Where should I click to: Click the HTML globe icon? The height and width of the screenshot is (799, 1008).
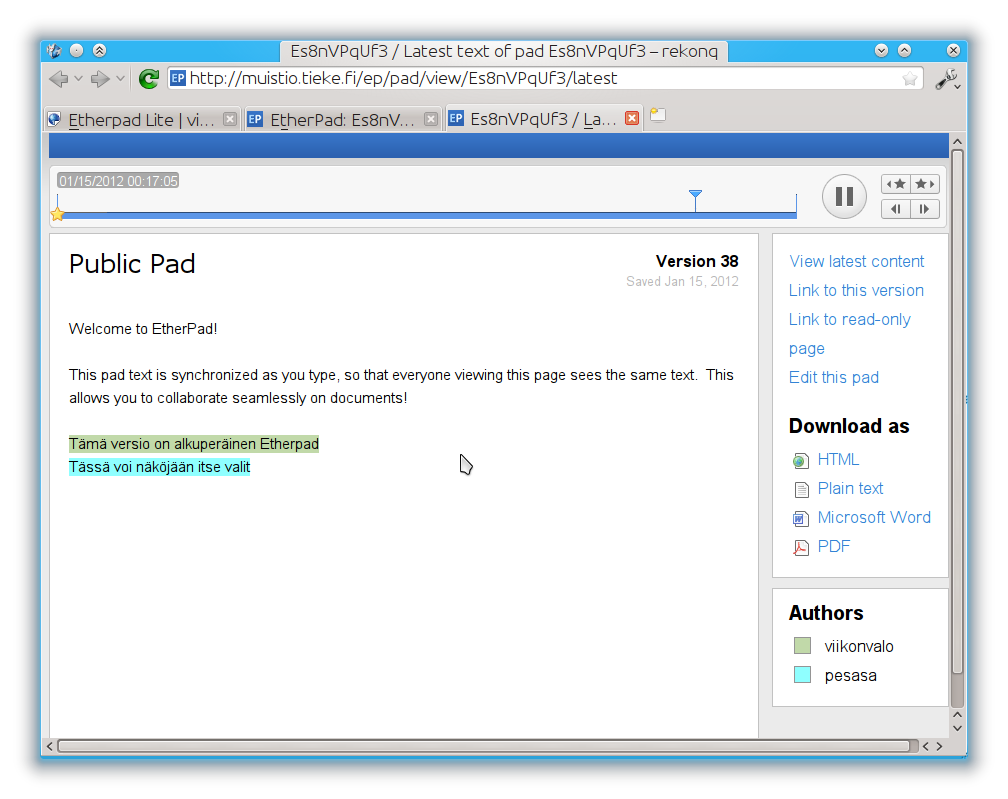coord(800,460)
